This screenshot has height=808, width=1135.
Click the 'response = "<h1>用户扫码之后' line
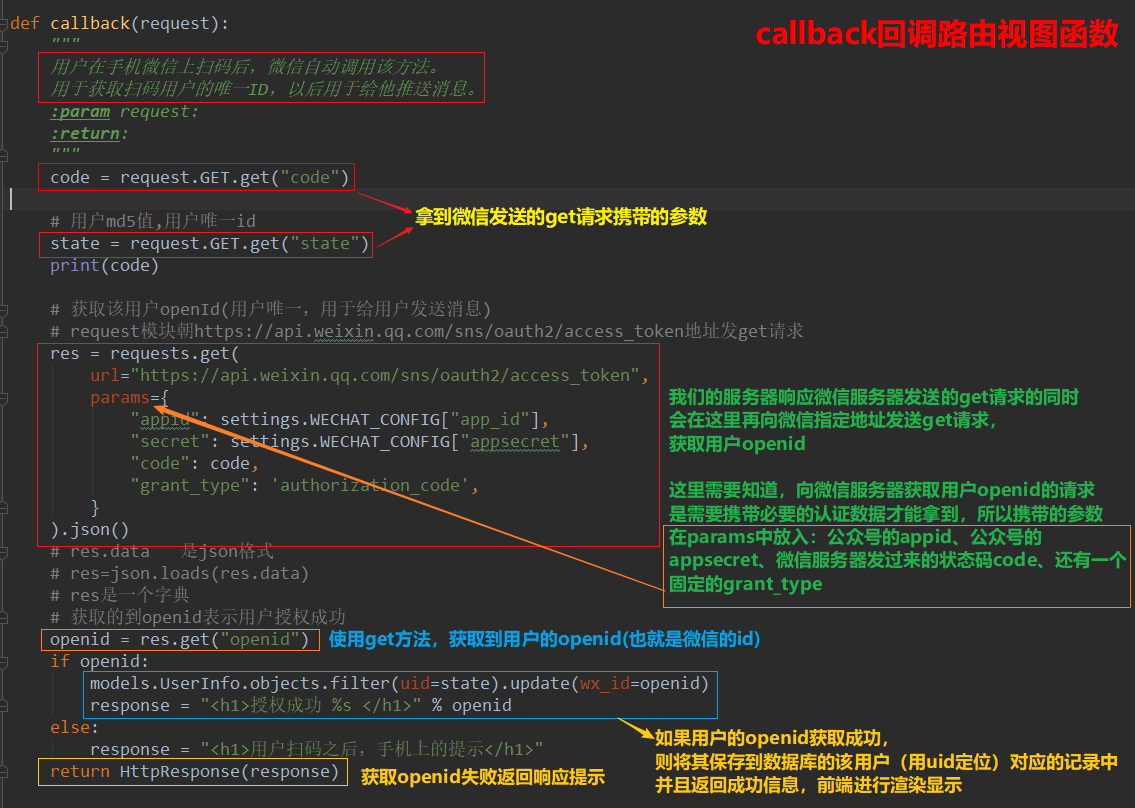tap(317, 749)
